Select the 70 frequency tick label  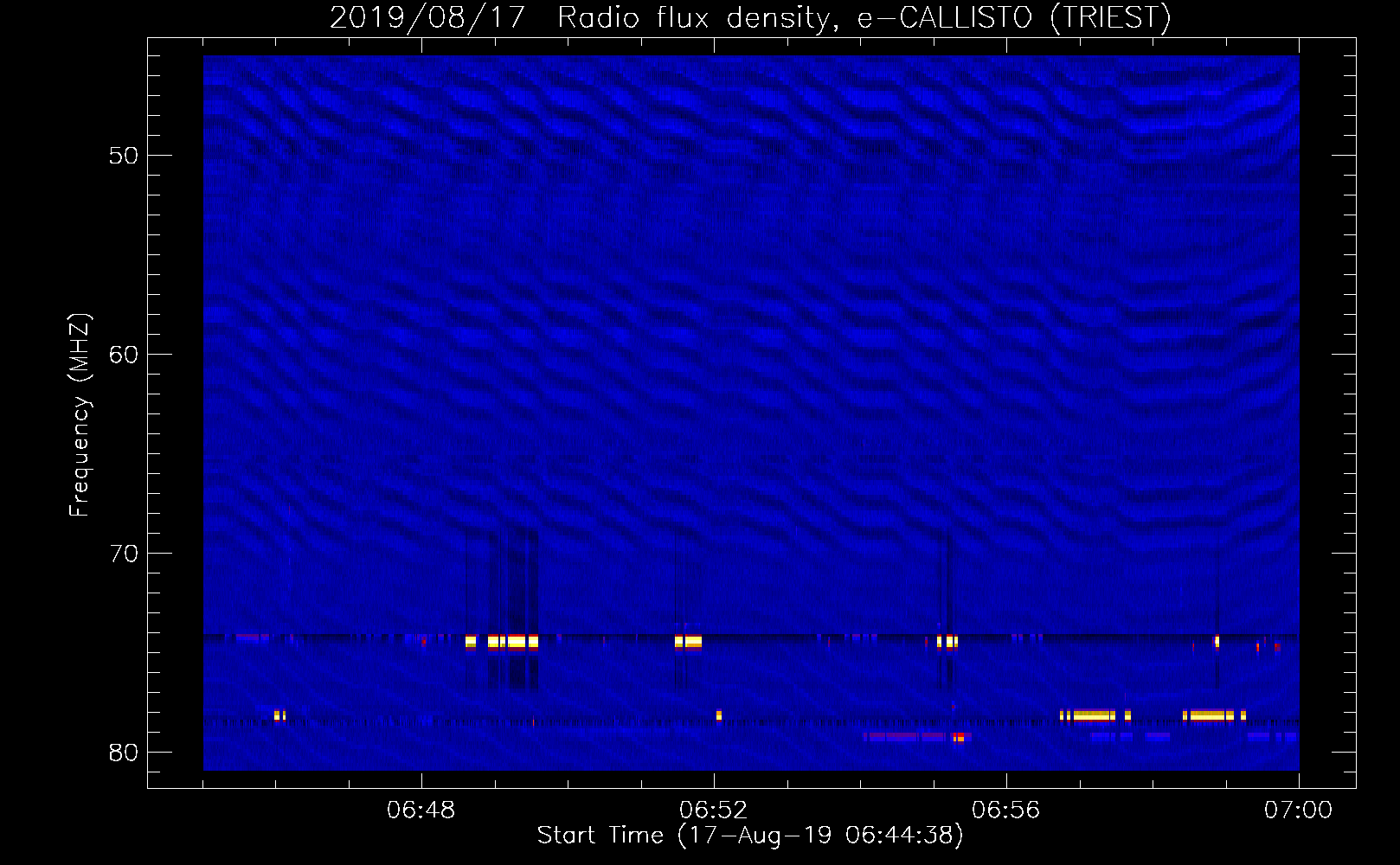point(124,554)
